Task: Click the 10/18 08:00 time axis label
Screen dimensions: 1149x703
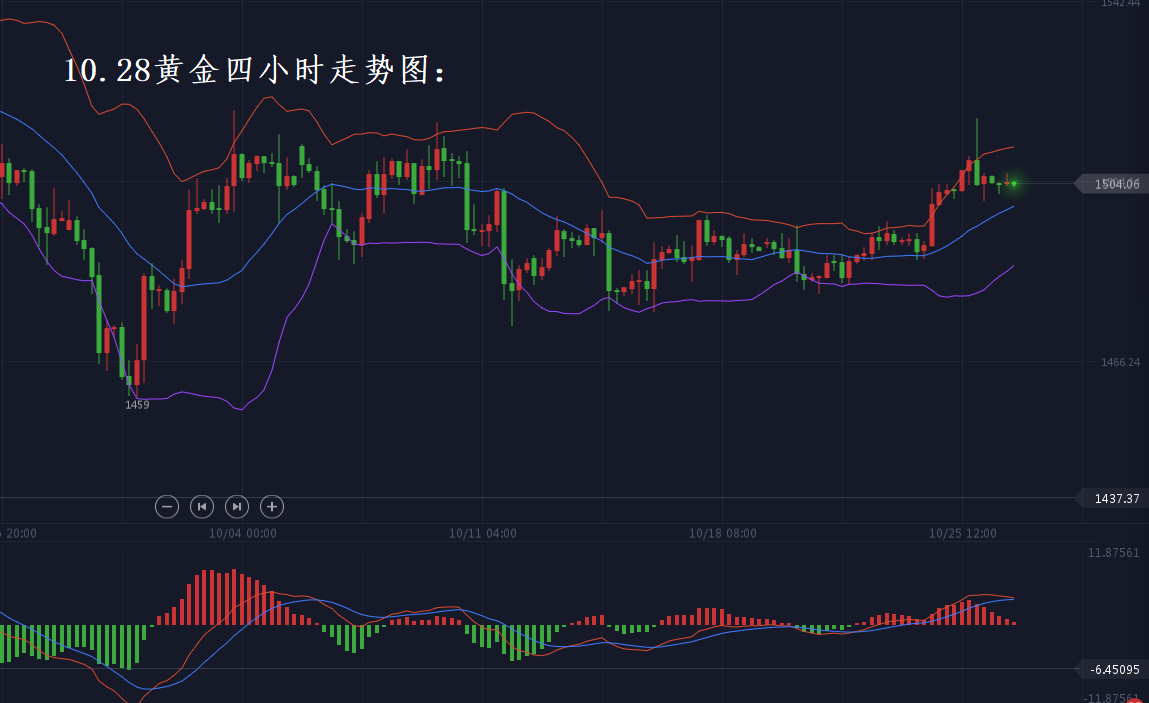Action: tap(723, 534)
